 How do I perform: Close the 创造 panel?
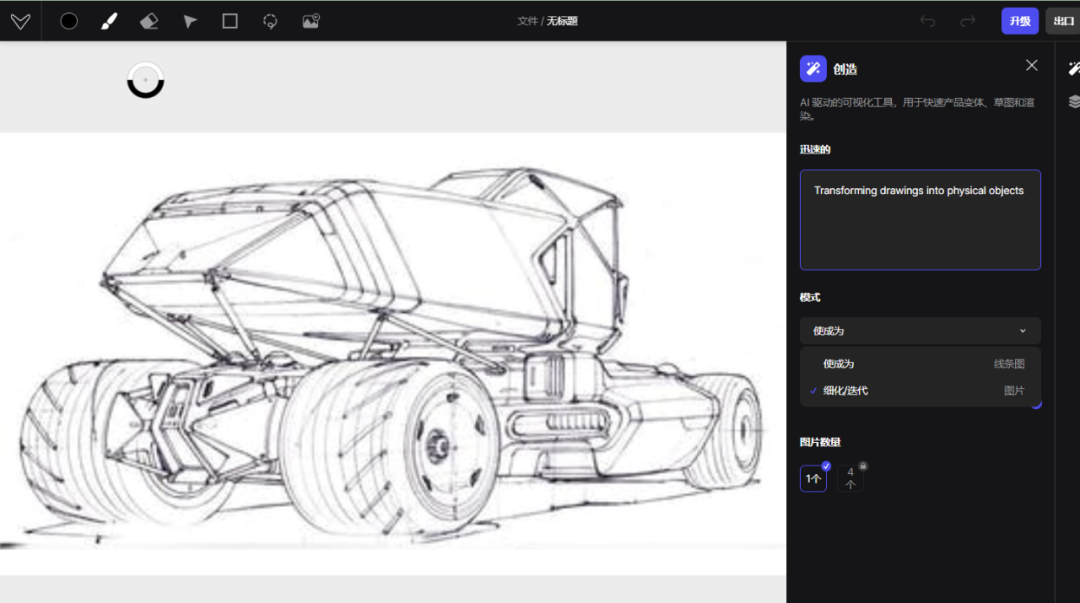(1031, 65)
